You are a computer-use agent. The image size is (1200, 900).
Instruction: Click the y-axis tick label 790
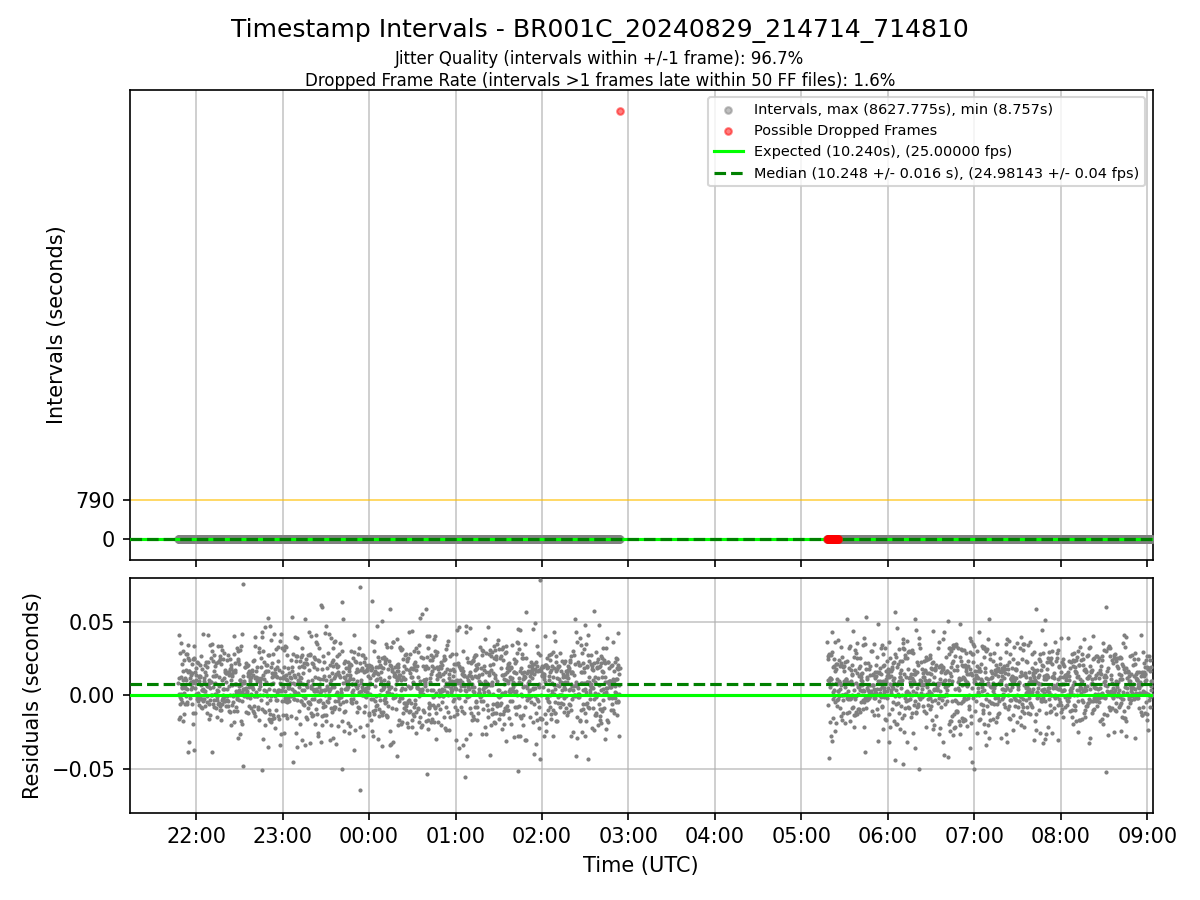(x=98, y=500)
